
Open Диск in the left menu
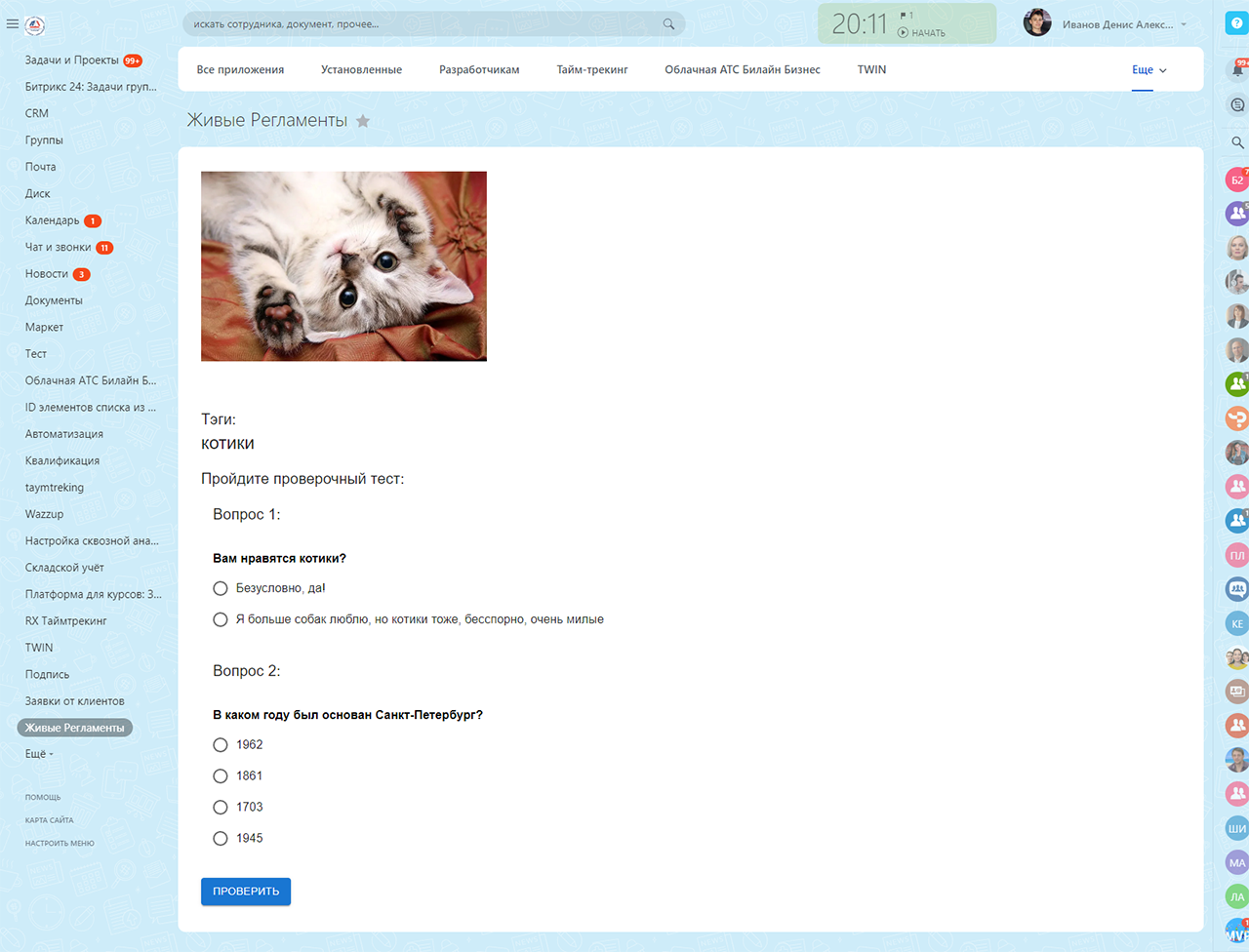38,194
